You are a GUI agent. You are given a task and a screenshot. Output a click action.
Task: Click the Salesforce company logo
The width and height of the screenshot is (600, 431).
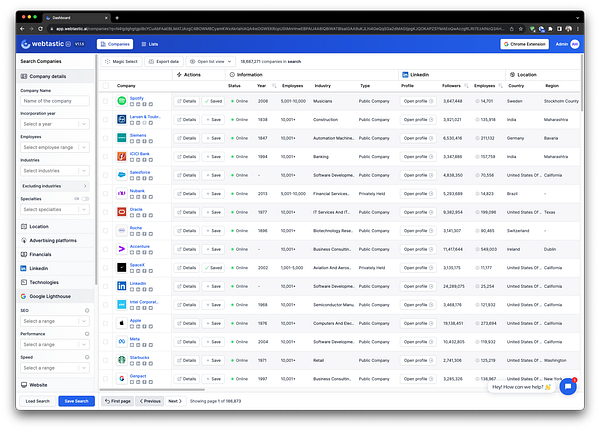[x=121, y=175]
